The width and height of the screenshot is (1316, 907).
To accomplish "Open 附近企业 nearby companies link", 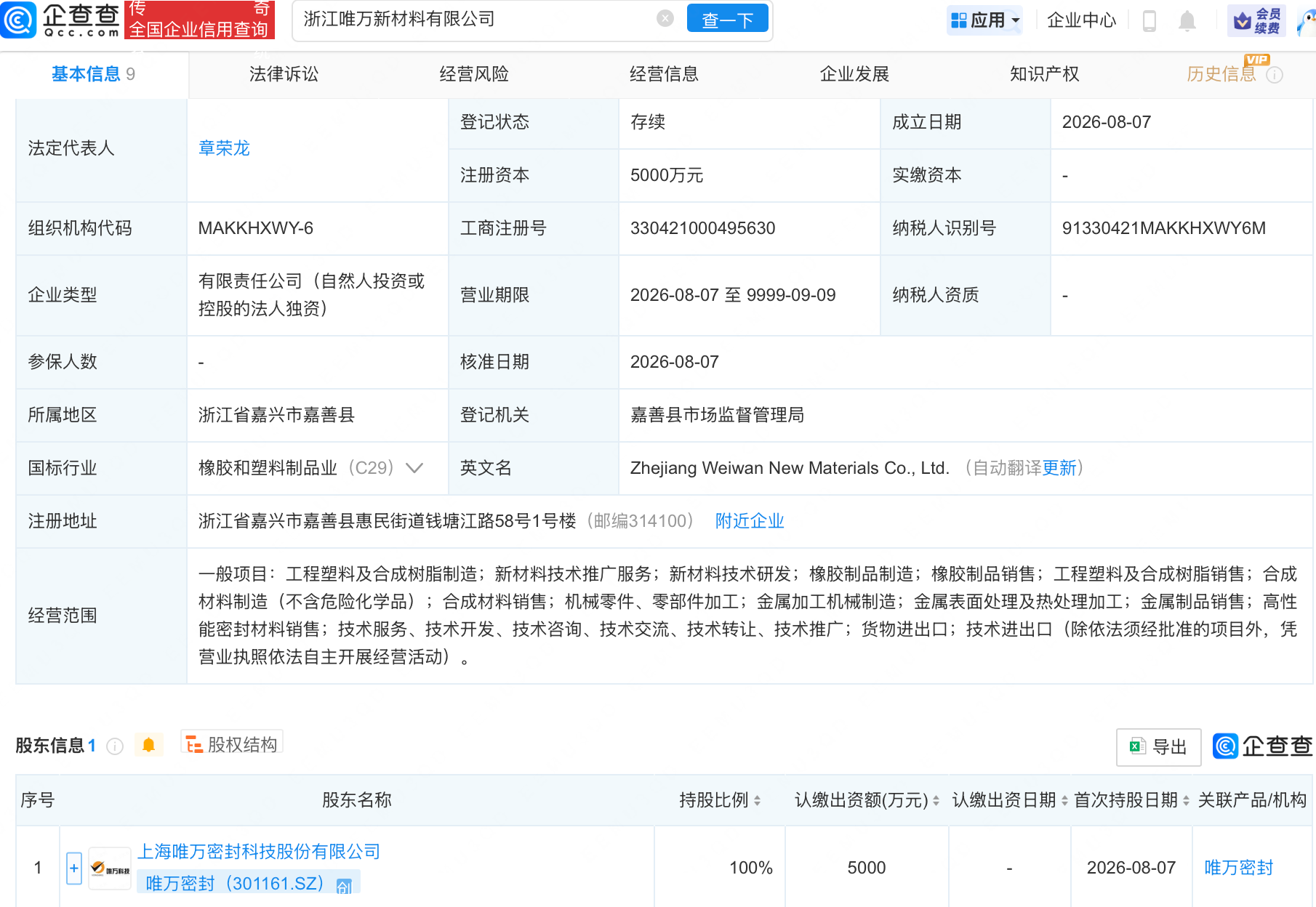I will click(x=750, y=521).
